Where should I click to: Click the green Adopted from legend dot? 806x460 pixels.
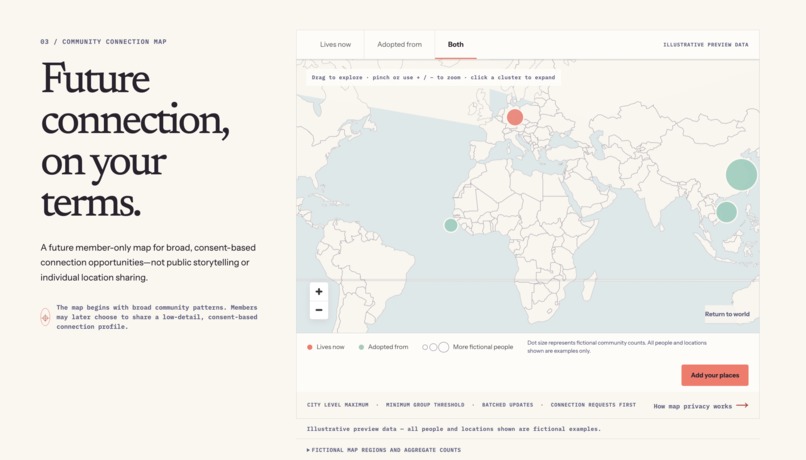click(361, 347)
